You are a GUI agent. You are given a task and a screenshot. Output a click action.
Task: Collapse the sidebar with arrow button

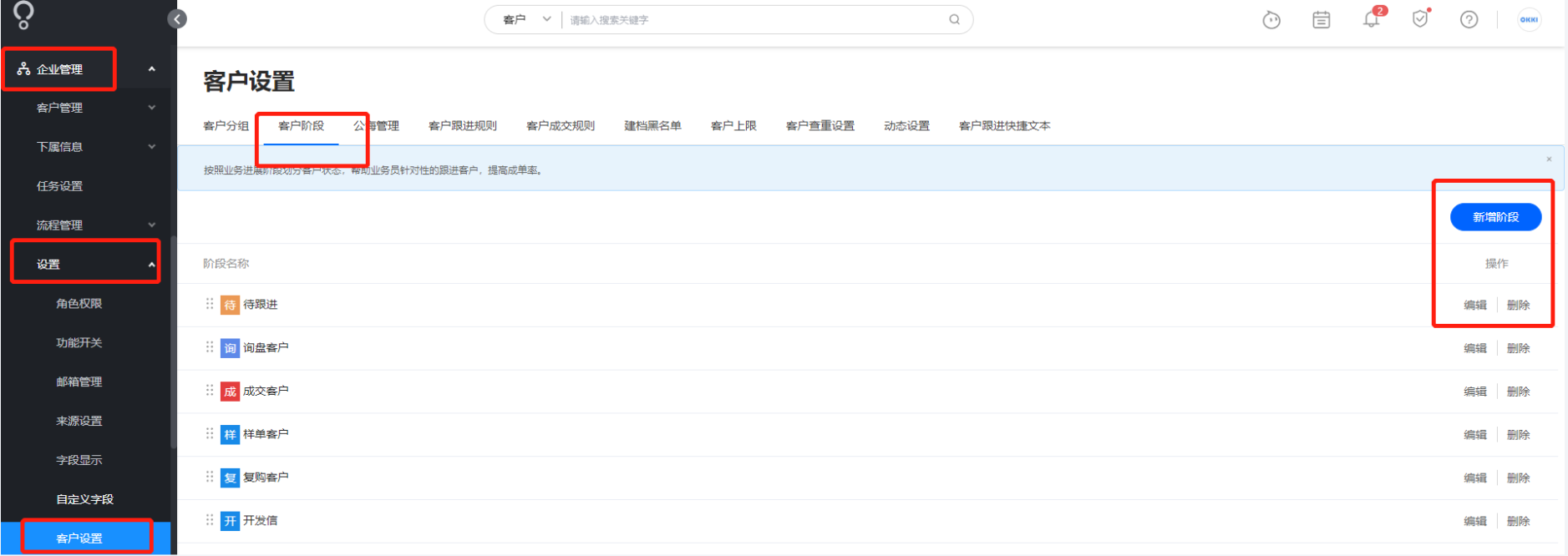click(x=177, y=18)
